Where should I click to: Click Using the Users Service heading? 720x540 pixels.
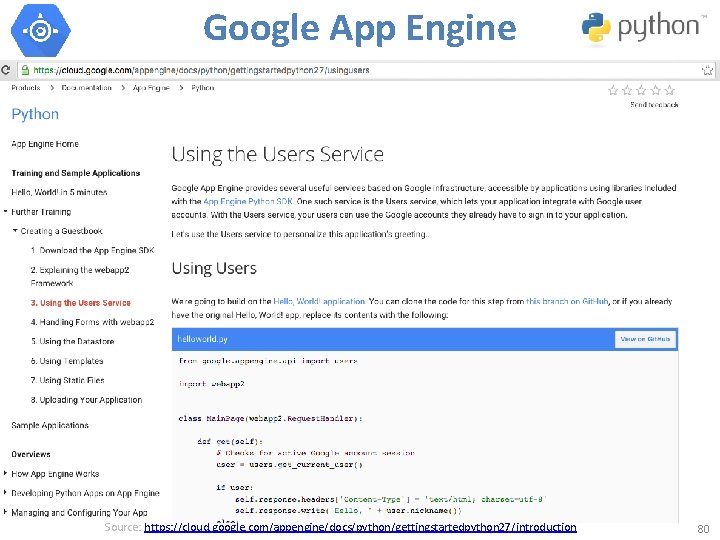[278, 154]
